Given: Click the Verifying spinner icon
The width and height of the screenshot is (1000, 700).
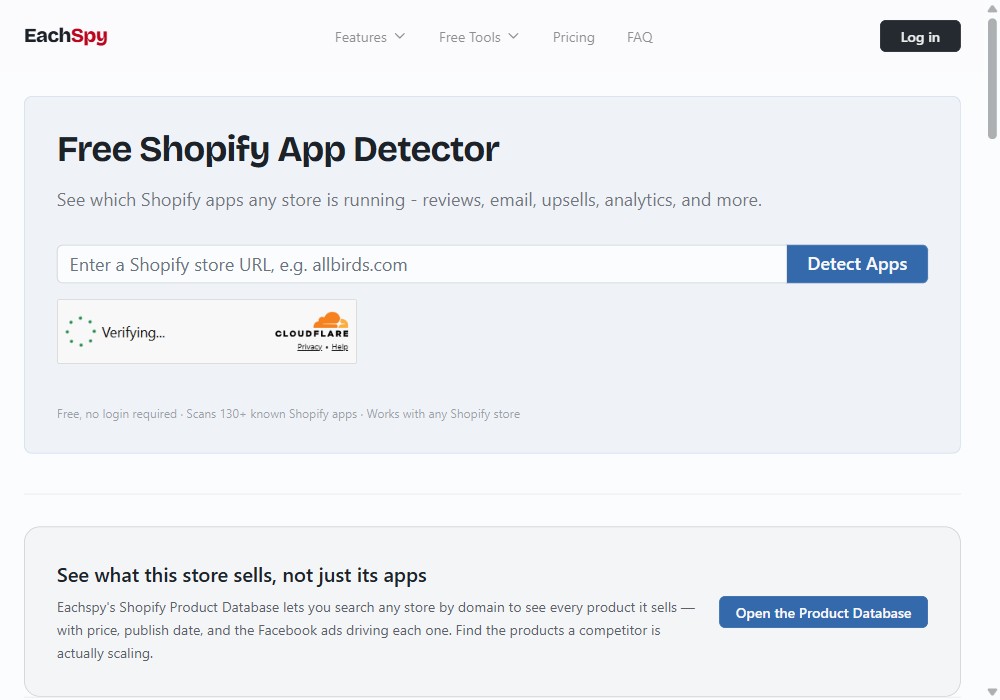Looking at the screenshot, I should pyautogui.click(x=80, y=332).
